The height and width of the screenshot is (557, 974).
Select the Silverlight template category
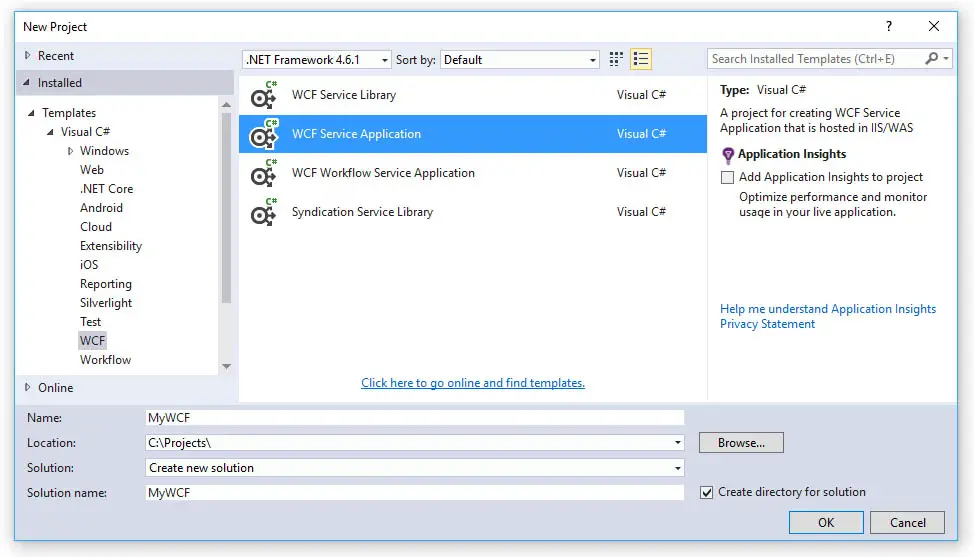point(106,303)
